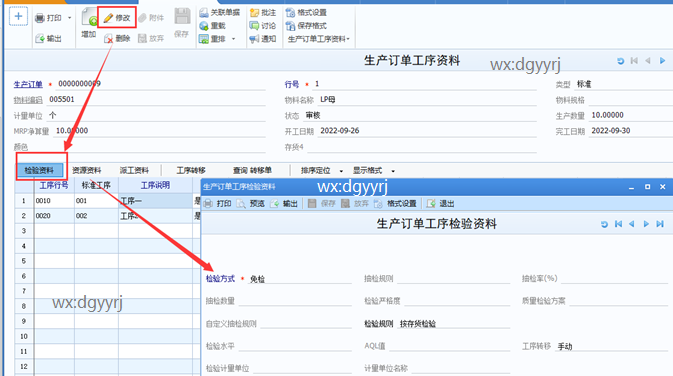The height and width of the screenshot is (376, 673).
Task: Click the 工序行号 column header
Action: click(54, 185)
